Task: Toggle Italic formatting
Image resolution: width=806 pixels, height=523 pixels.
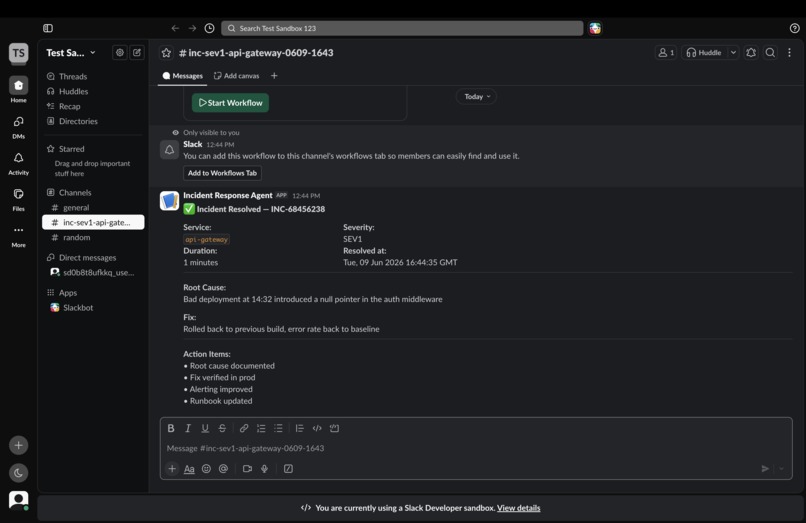Action: tap(188, 428)
